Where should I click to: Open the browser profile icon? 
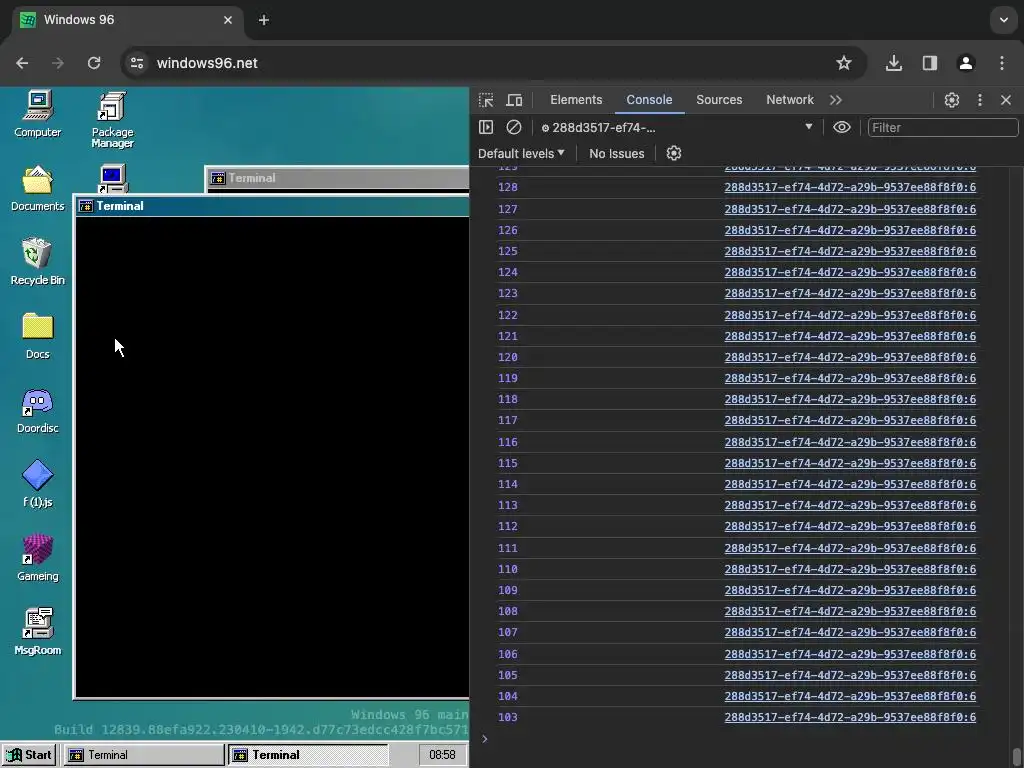[x=966, y=63]
